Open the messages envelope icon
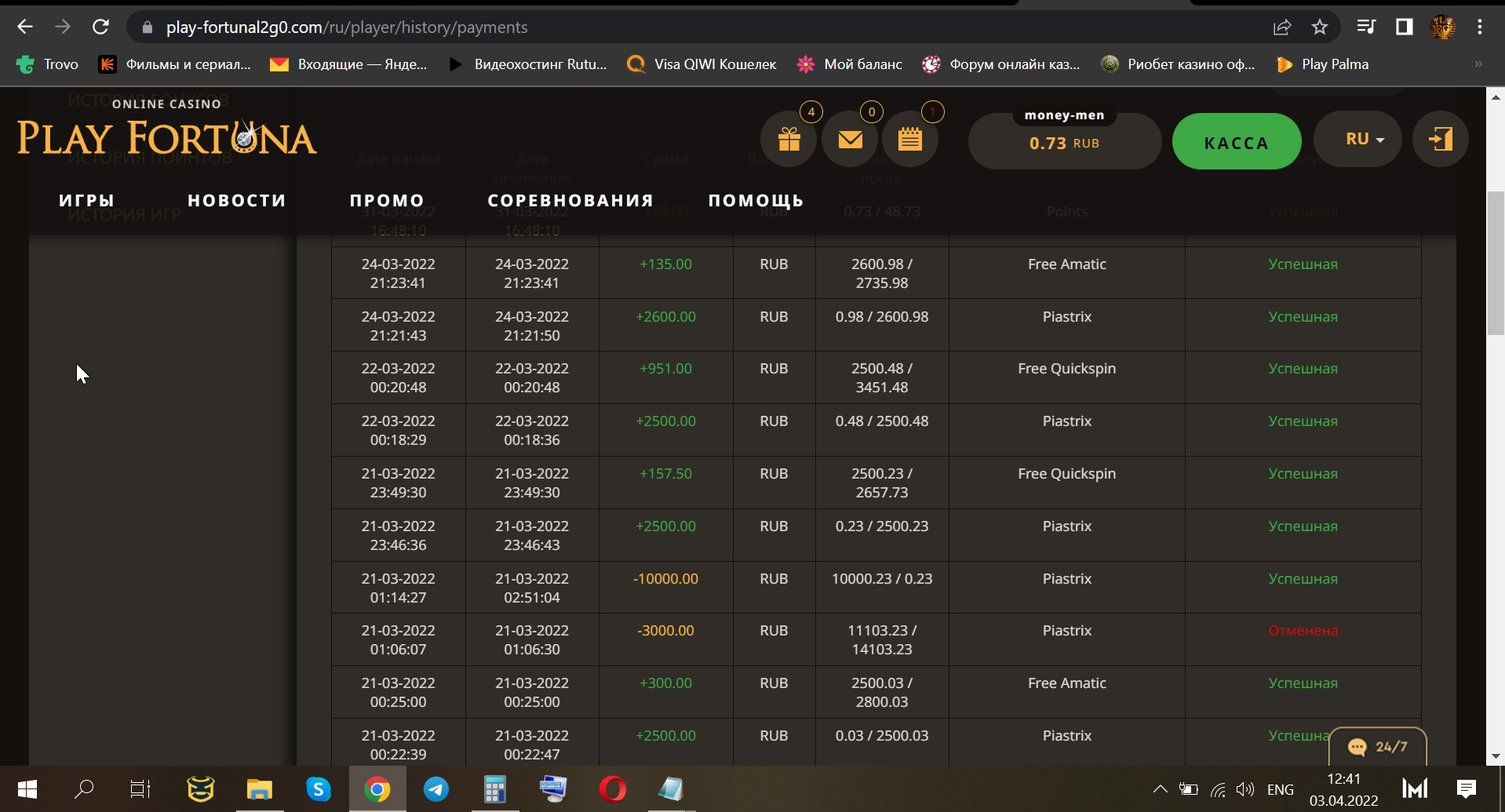The image size is (1505, 812). tap(850, 140)
